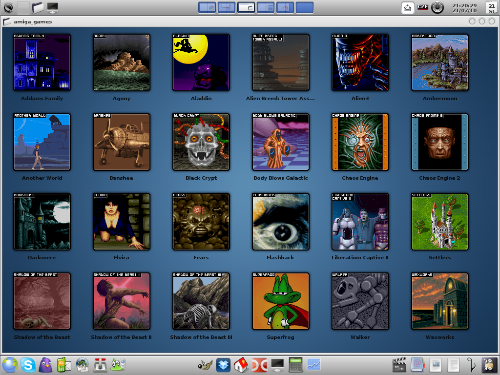Switch to the third highlighted workspace
Image resolution: width=500 pixels, height=375 pixels.
click(246, 7)
